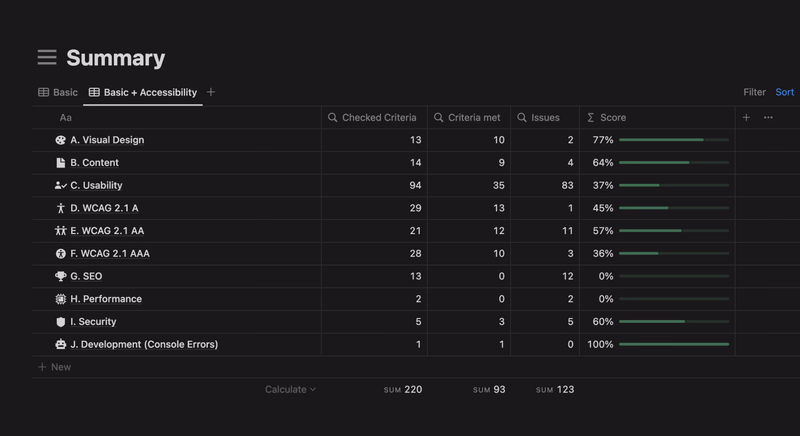The image size is (800, 436).
Task: Click the Filter button
Action: tap(754, 93)
